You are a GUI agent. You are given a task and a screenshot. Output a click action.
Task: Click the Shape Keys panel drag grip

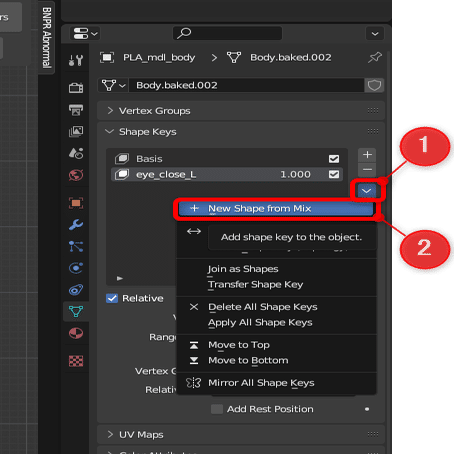point(373,131)
